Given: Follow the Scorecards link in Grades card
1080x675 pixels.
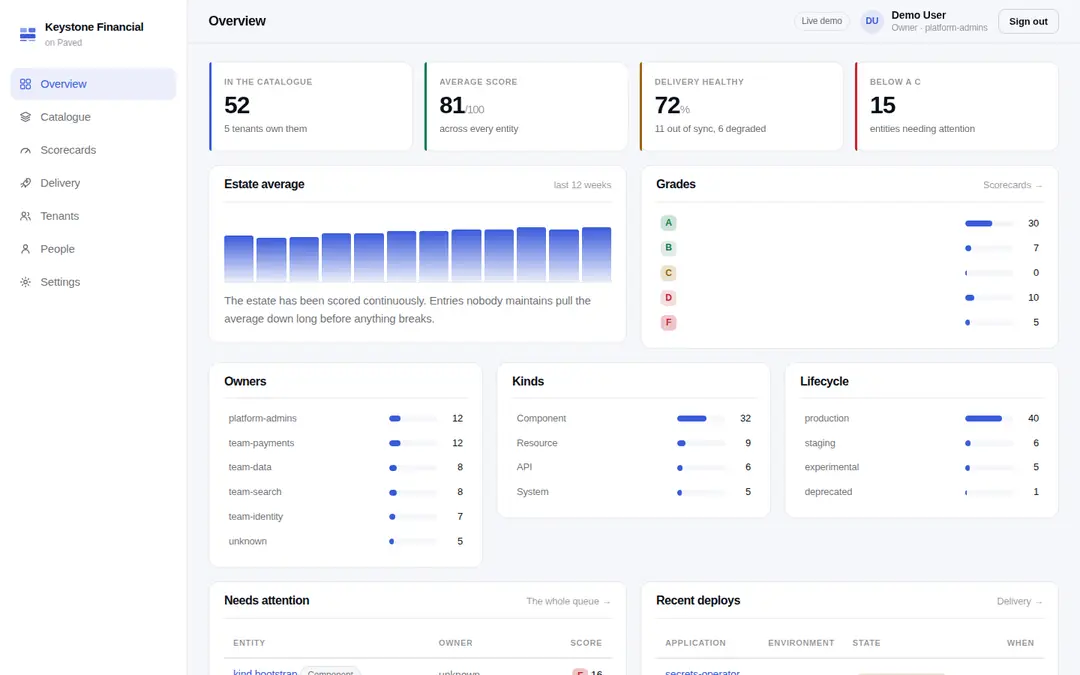Looking at the screenshot, I should pos(1012,185).
